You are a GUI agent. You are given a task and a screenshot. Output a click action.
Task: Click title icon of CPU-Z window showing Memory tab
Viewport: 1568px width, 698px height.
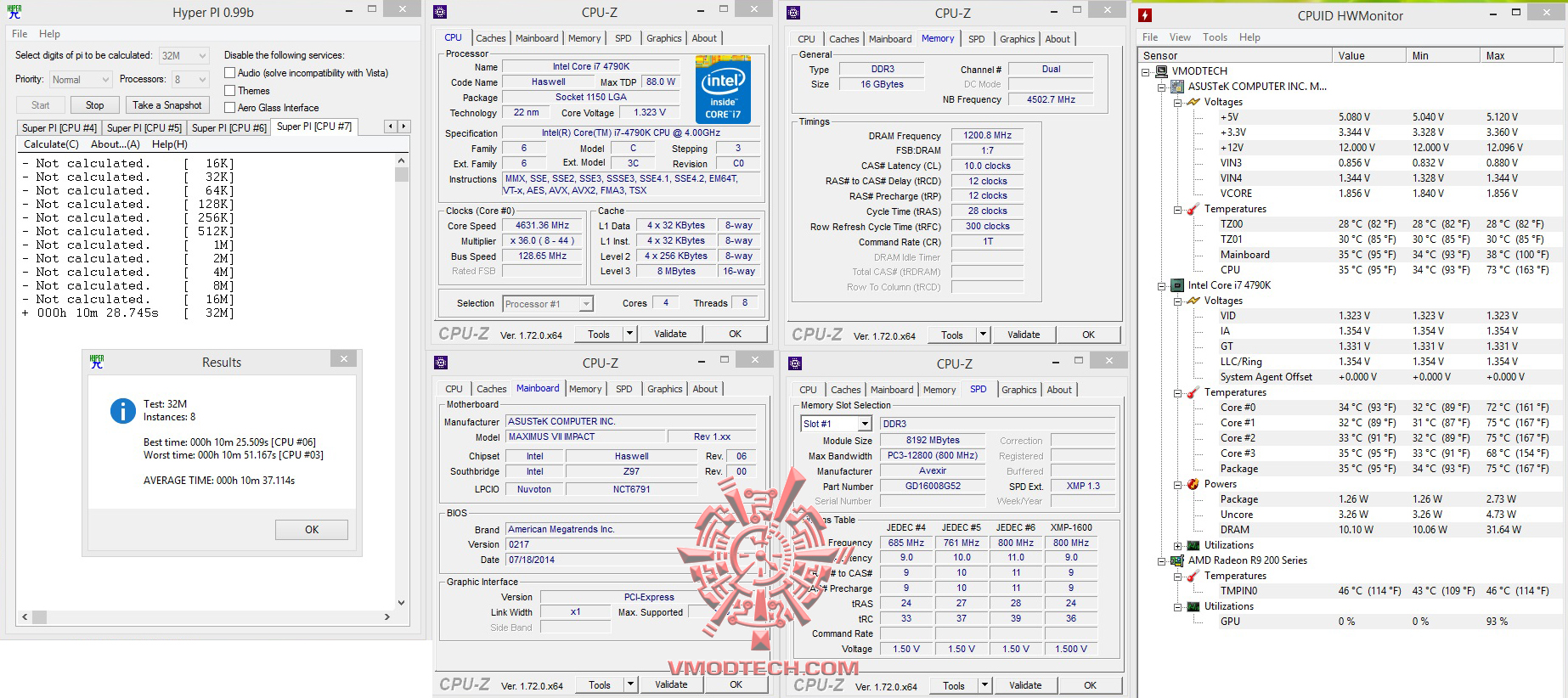tap(793, 13)
